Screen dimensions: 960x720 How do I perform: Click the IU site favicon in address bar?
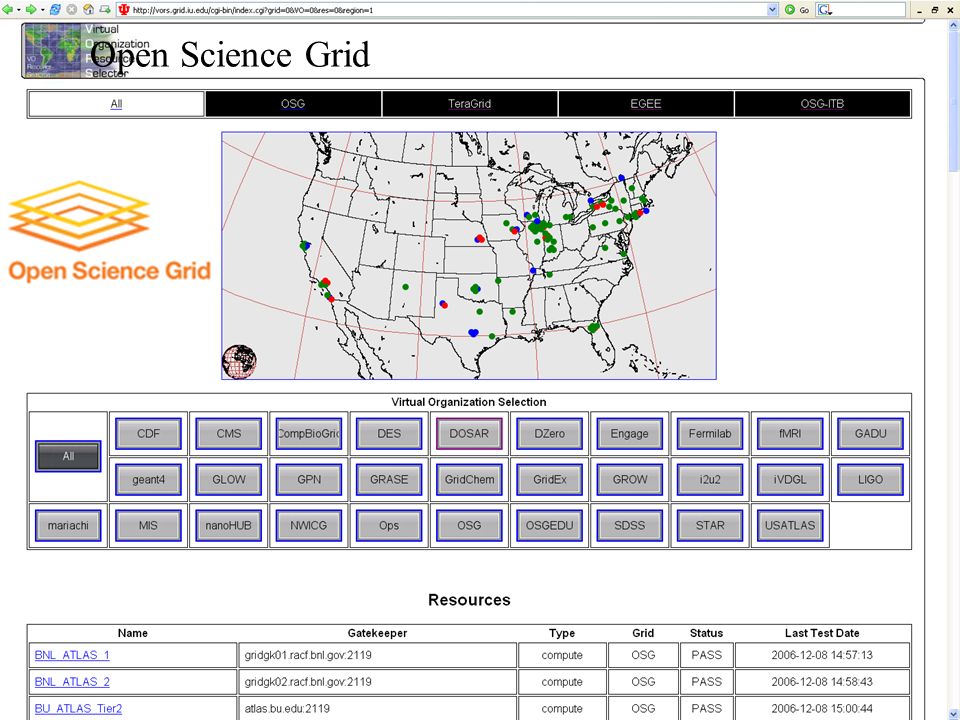124,10
